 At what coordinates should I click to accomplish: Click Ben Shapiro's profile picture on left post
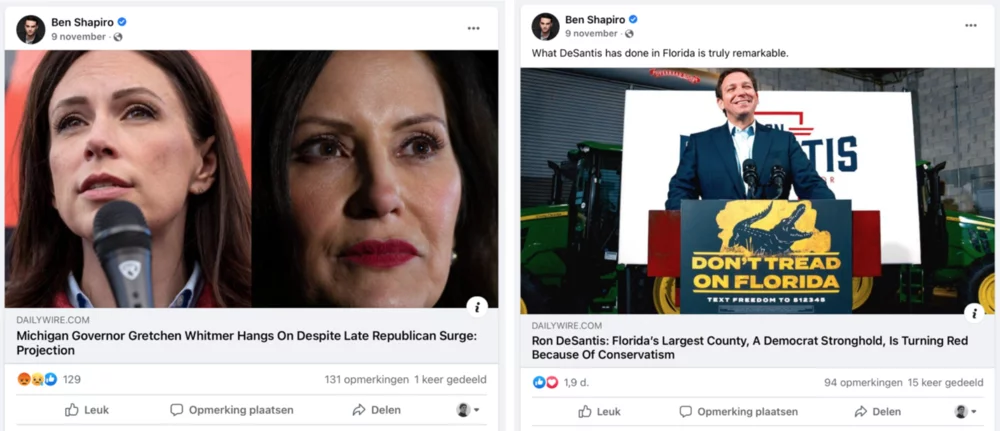click(x=31, y=29)
